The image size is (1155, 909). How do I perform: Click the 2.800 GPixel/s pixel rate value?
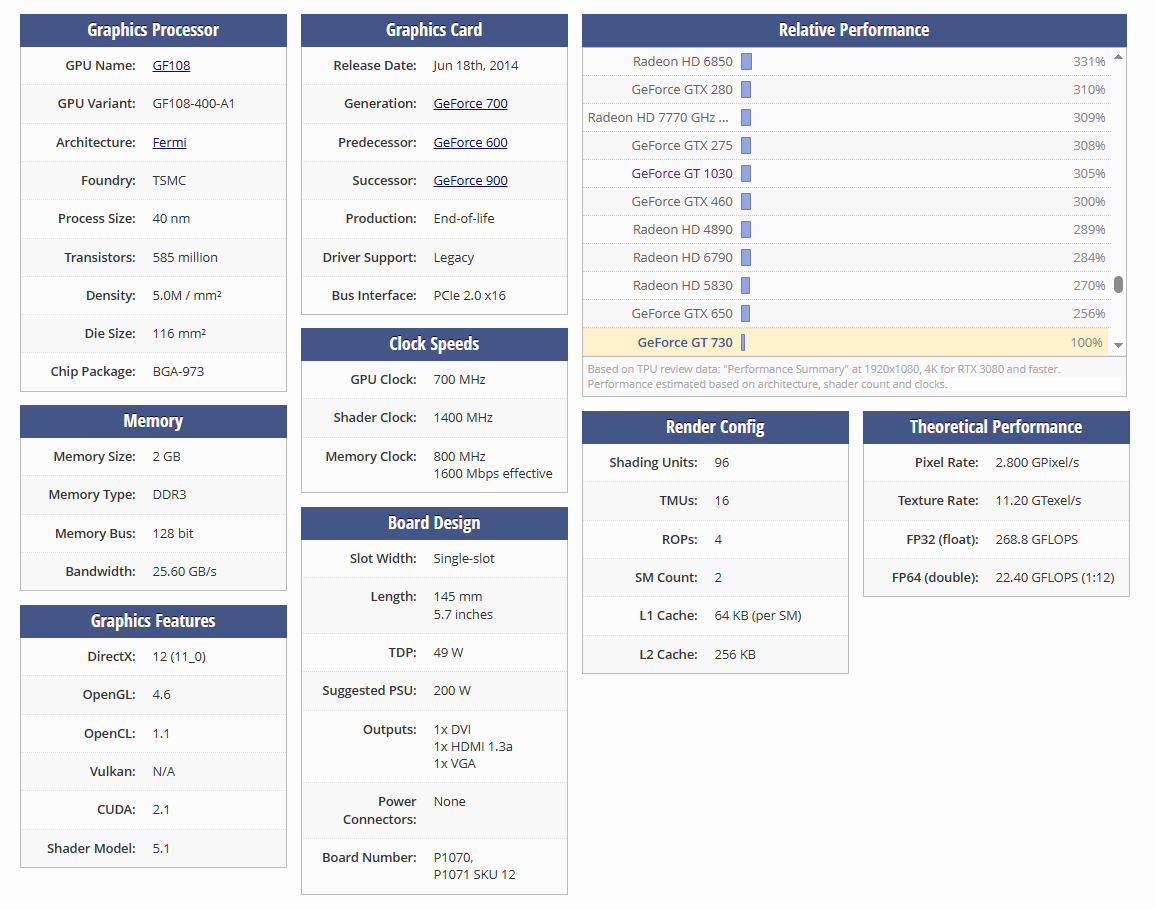pyautogui.click(x=1037, y=463)
